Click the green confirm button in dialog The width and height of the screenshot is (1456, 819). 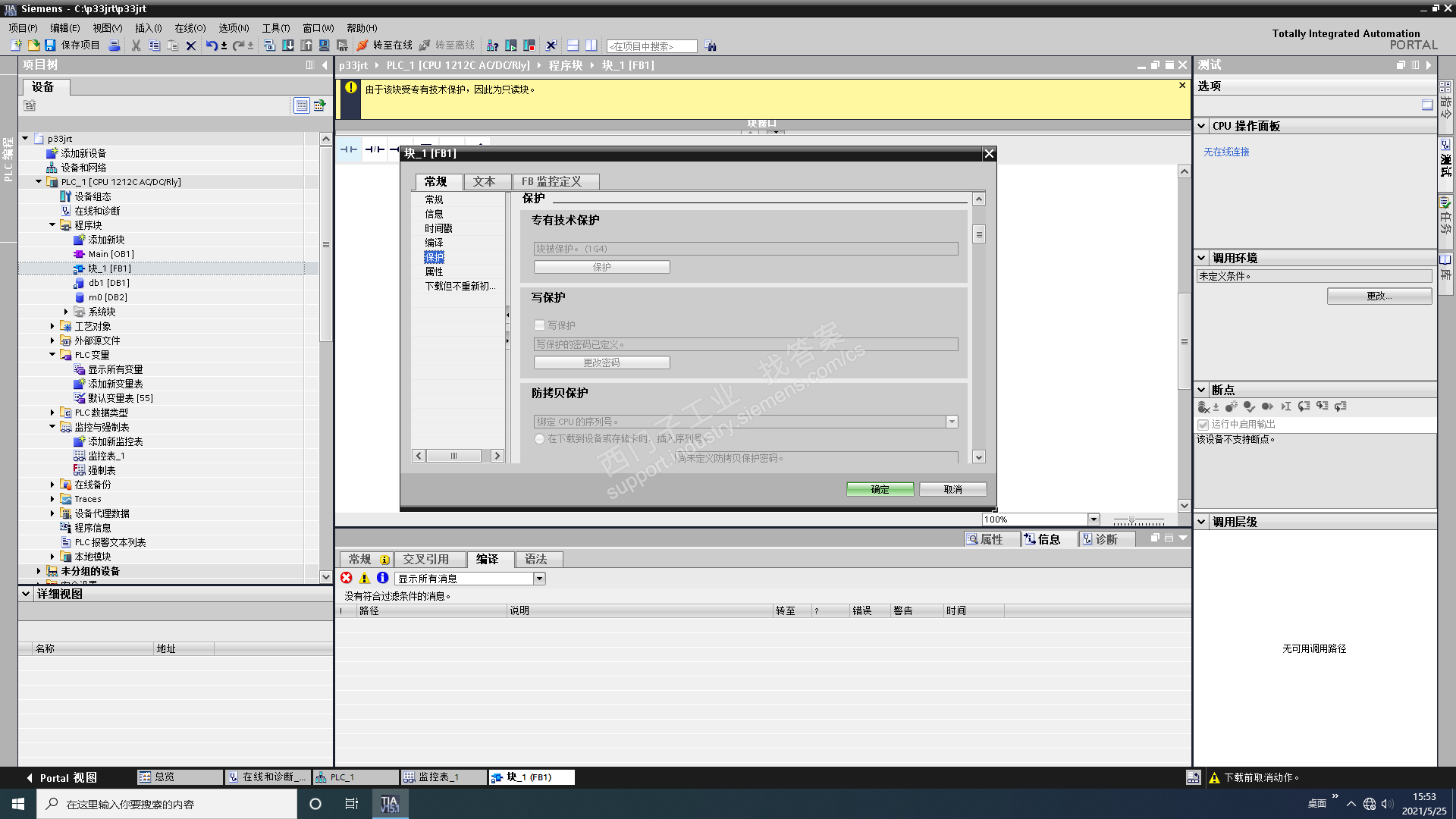click(880, 489)
